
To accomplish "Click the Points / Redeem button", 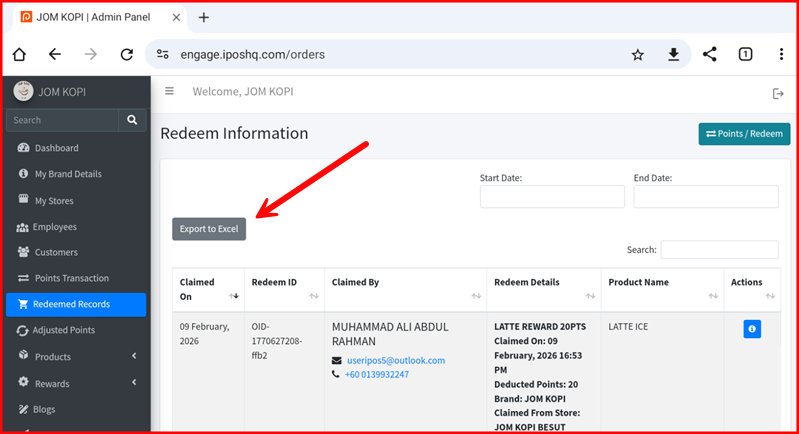I will point(743,134).
